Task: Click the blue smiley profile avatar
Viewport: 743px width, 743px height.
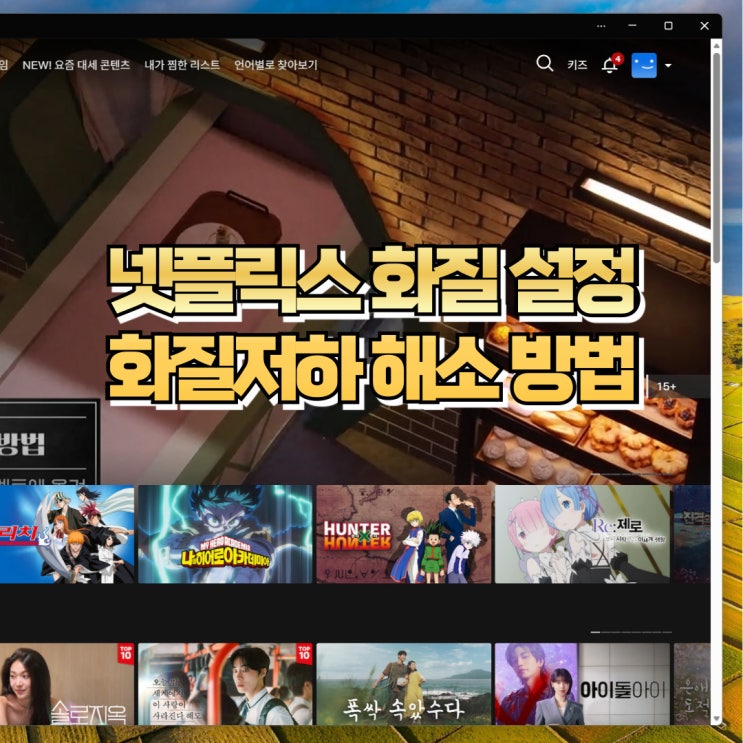Action: [644, 65]
